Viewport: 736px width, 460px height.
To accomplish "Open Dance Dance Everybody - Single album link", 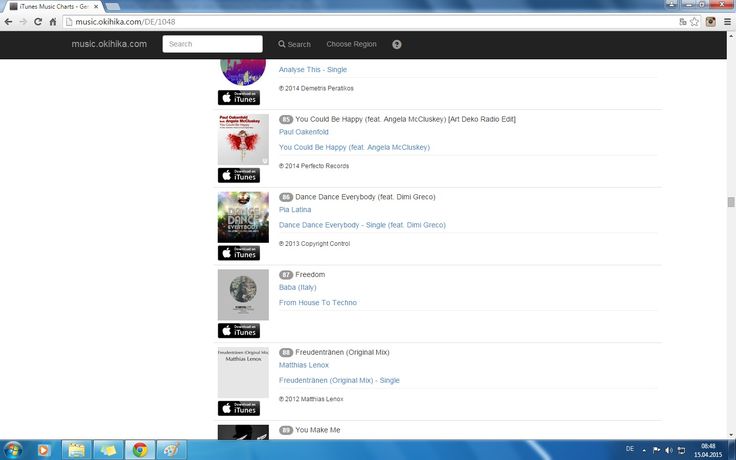I will pos(362,225).
